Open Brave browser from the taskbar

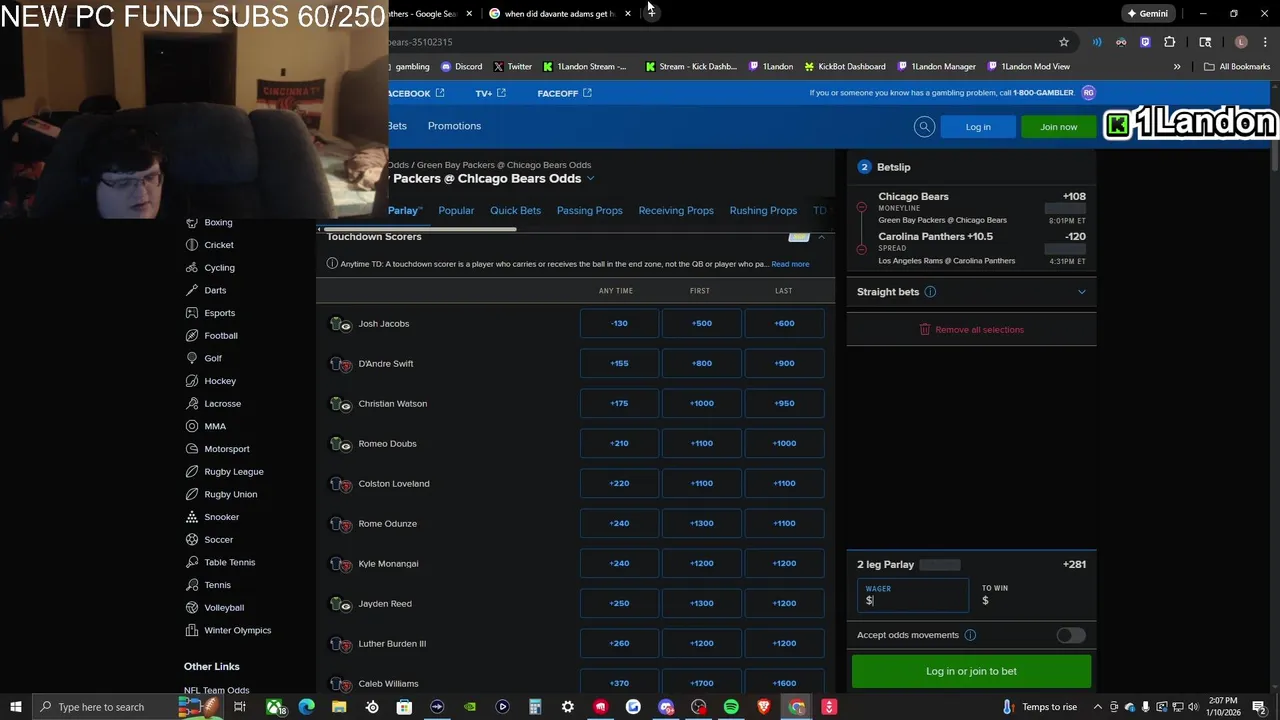coord(764,707)
